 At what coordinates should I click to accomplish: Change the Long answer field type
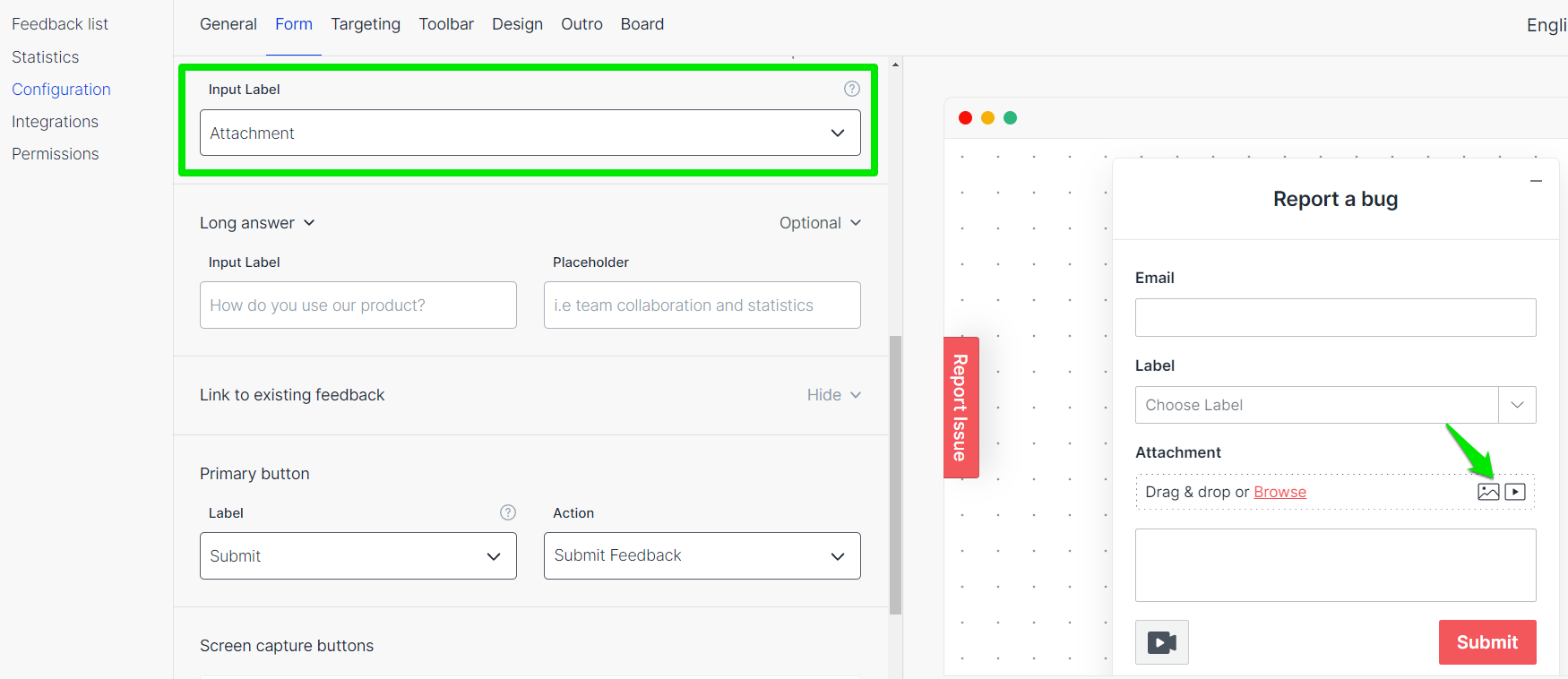(257, 223)
